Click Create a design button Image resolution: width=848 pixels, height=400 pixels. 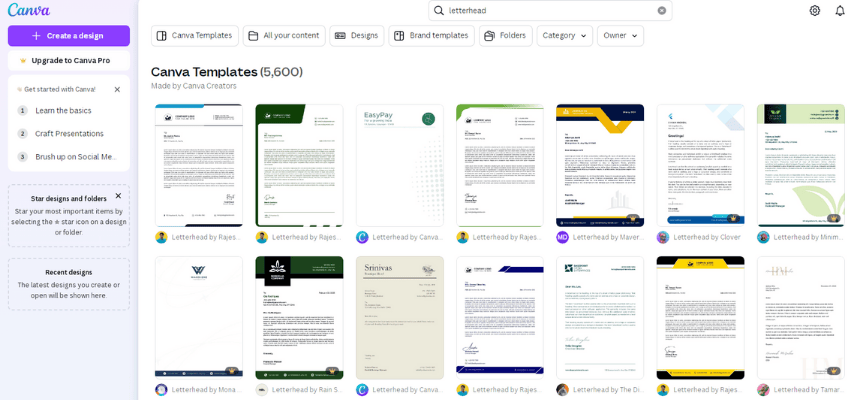pos(69,36)
